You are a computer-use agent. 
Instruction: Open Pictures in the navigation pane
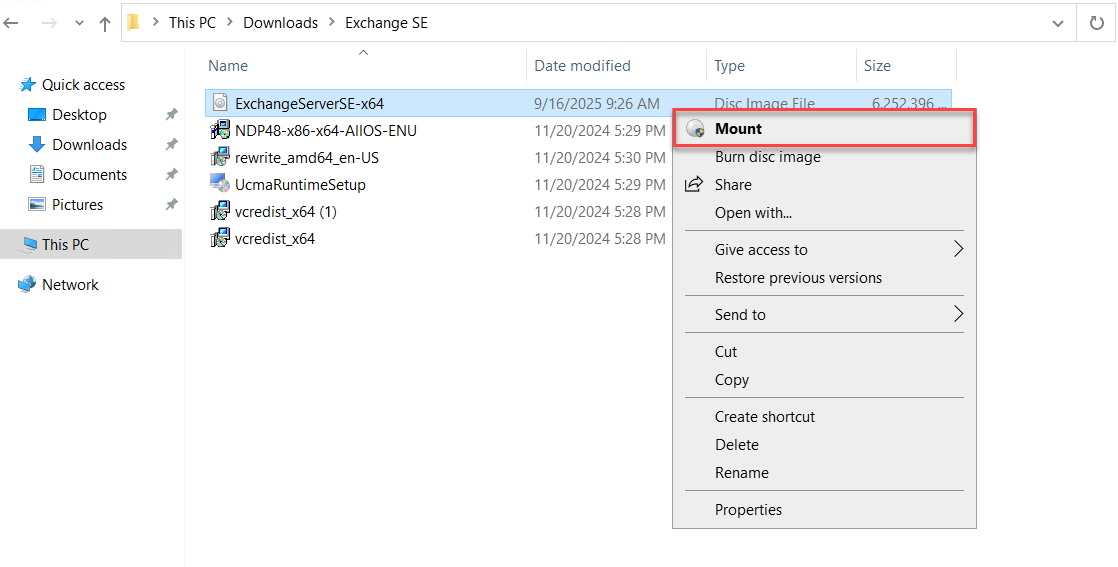pyautogui.click(x=78, y=205)
